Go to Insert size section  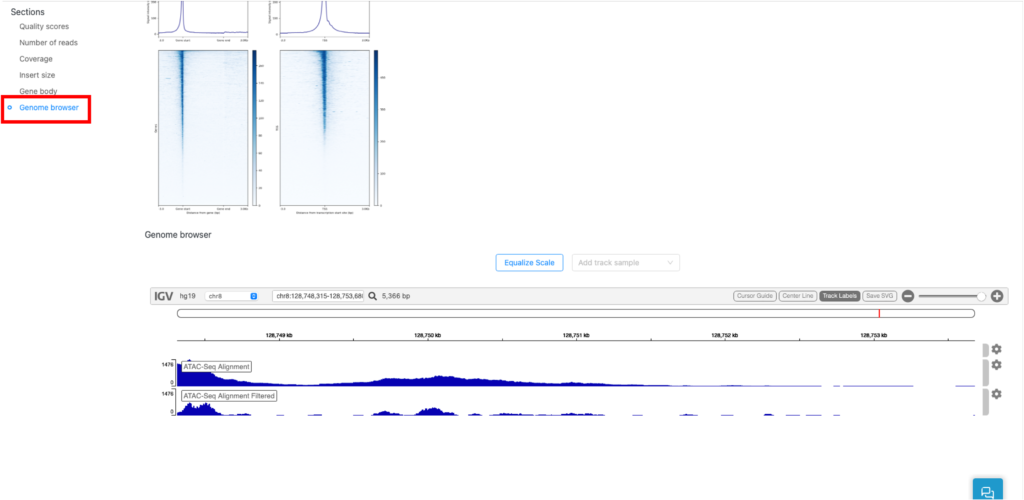pos(37,76)
